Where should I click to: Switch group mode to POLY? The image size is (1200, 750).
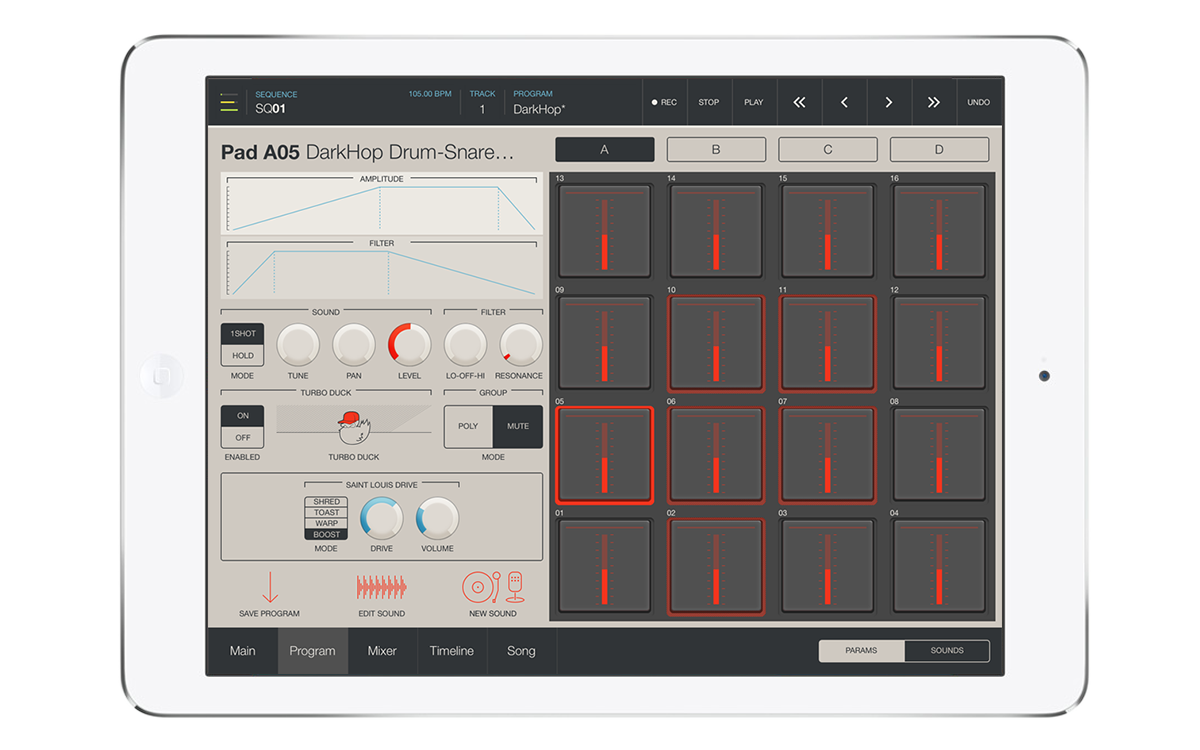tap(468, 426)
